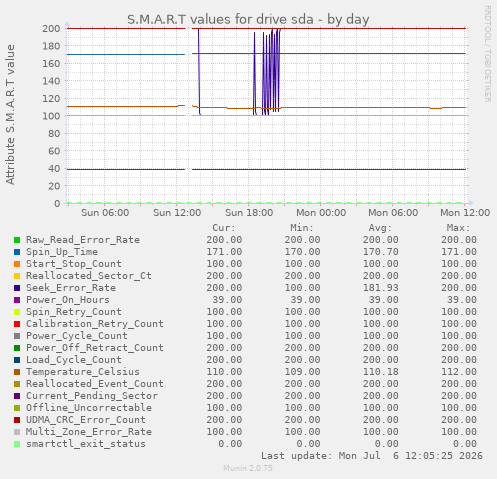Click the graph title for drive sda
This screenshot has height=479, width=497.
[x=248, y=19]
